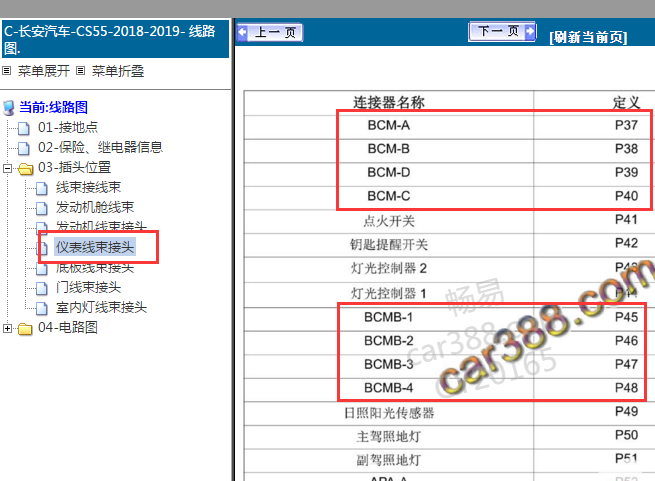Click the closed folder icon for 04-电路图

pyautogui.click(x=25, y=329)
